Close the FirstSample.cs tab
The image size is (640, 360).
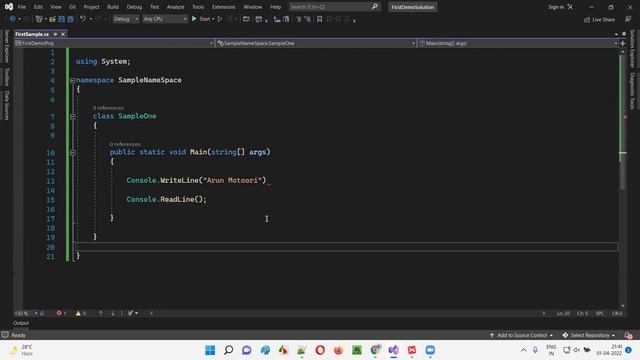[x=63, y=34]
